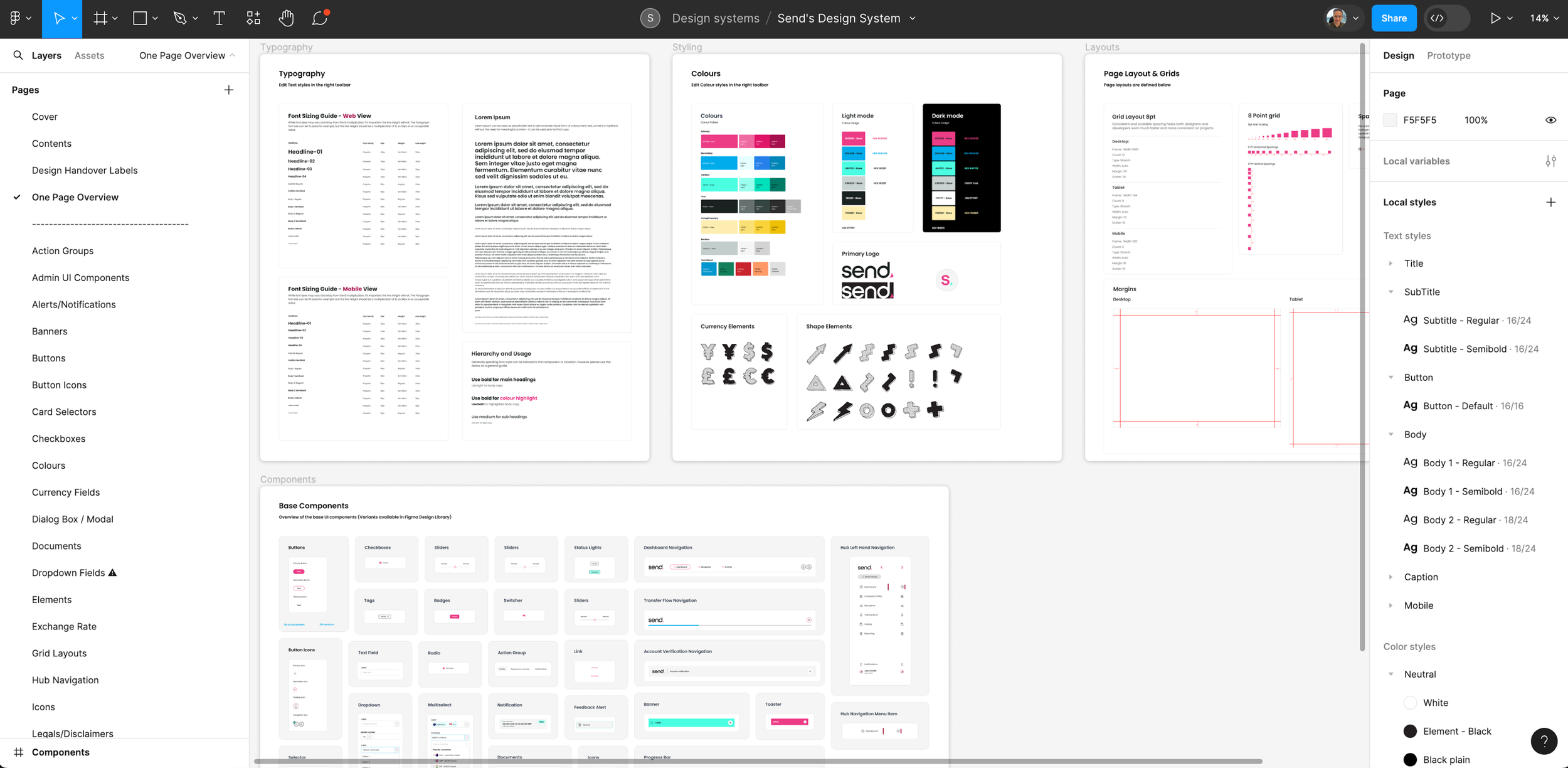Image resolution: width=1568 pixels, height=768 pixels.
Task: Collapse the Button text styles group
Action: pyautogui.click(x=1391, y=377)
